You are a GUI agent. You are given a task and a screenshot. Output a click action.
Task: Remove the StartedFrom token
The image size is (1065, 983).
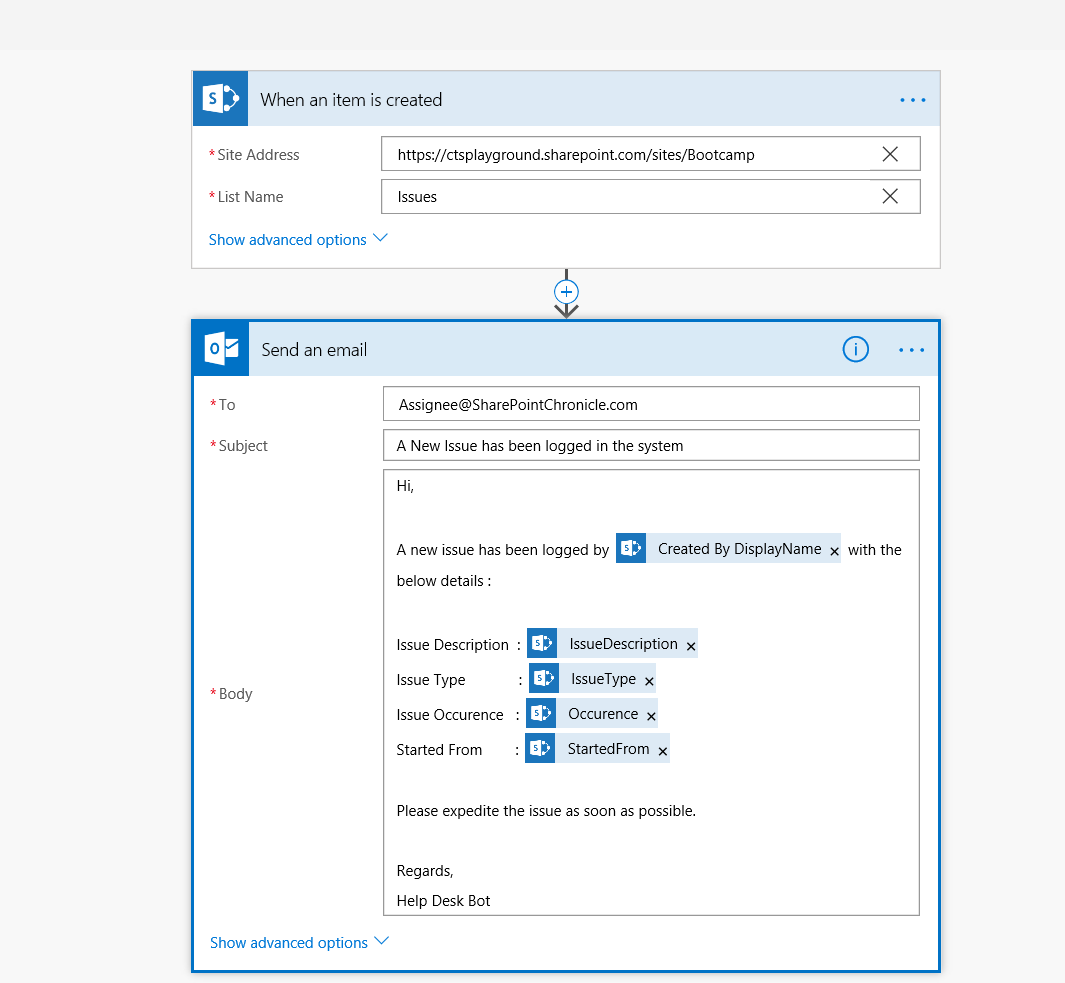663,751
